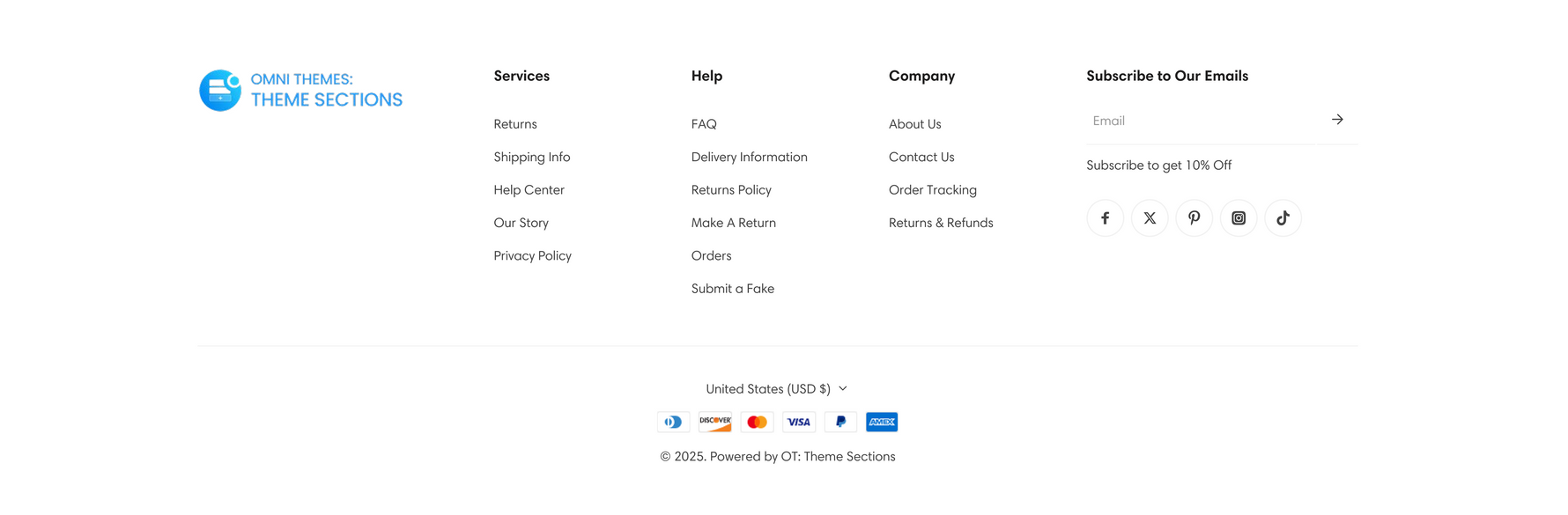Viewport: 1568px width, 515px height.
Task: Open the Instagram social icon
Action: [x=1239, y=218]
